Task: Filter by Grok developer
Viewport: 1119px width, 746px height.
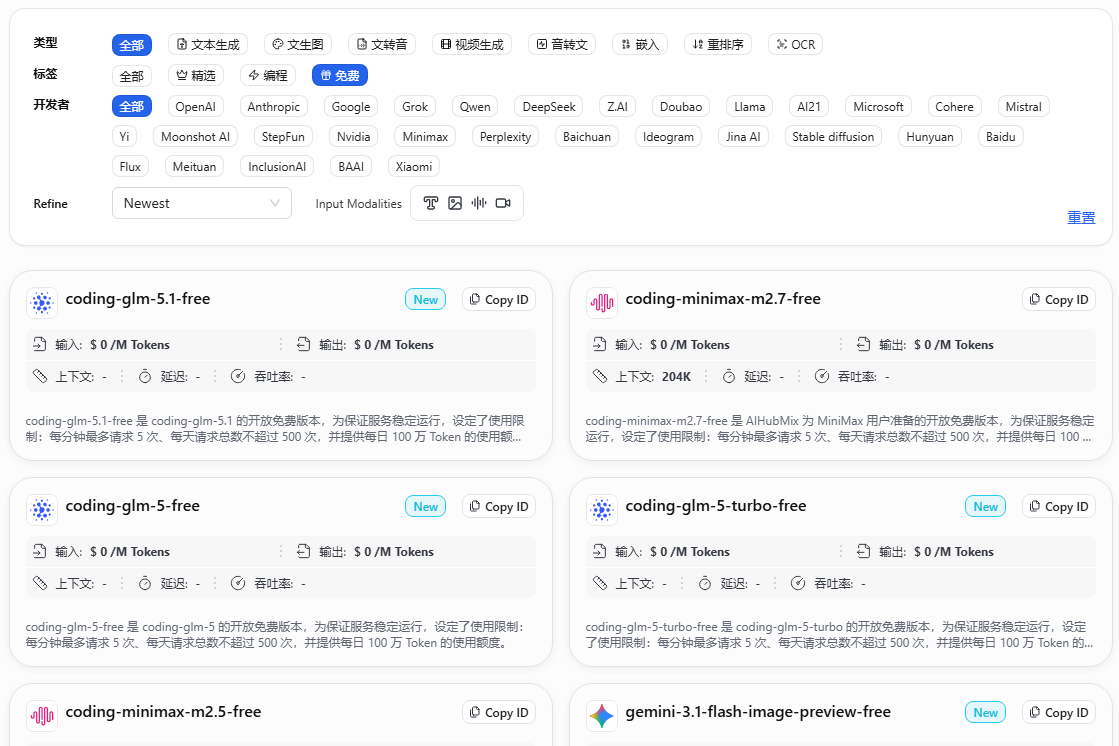Action: click(x=415, y=106)
